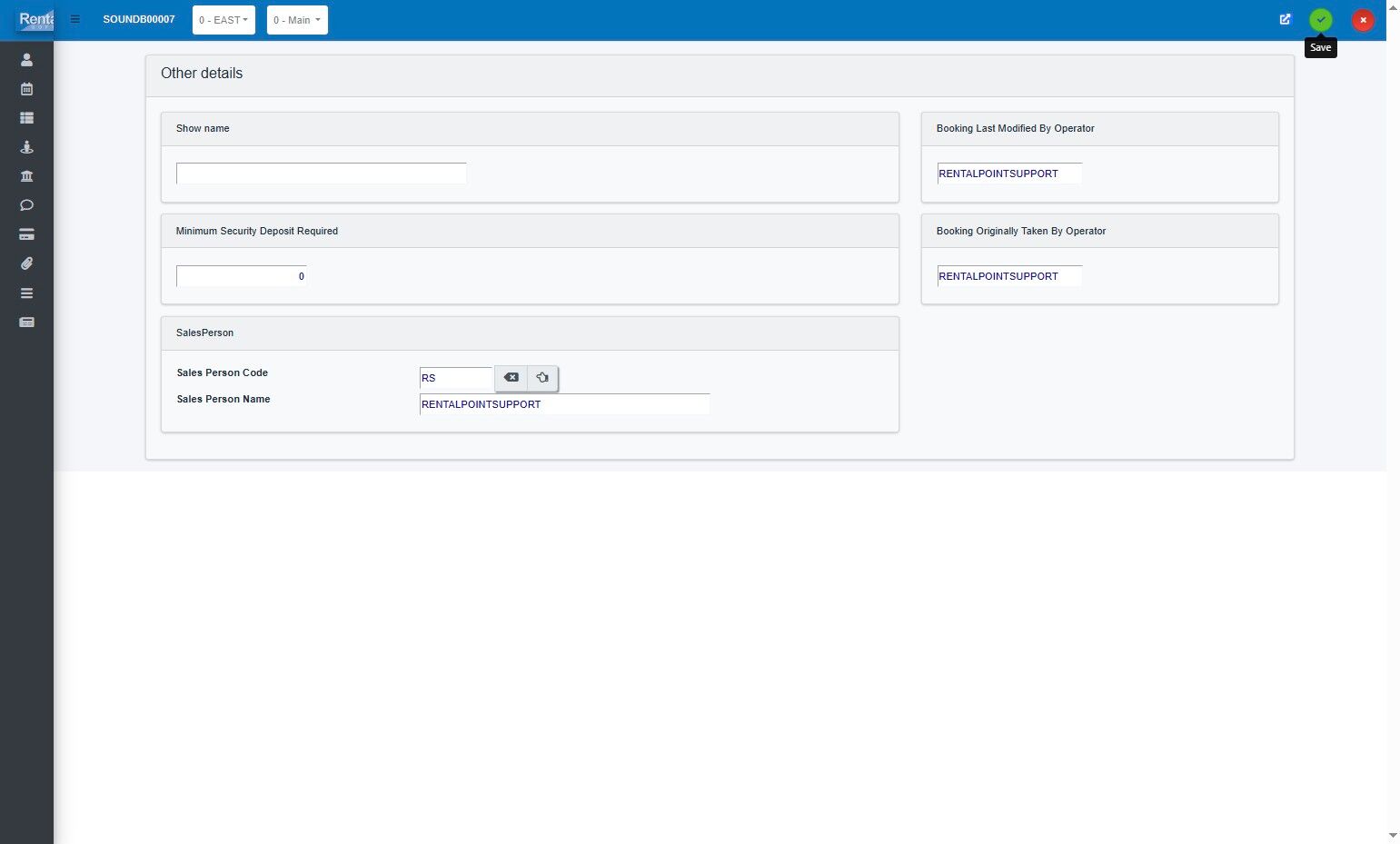Image resolution: width=1400 pixels, height=844 pixels.
Task: Clear the sales person code
Action: (x=511, y=378)
